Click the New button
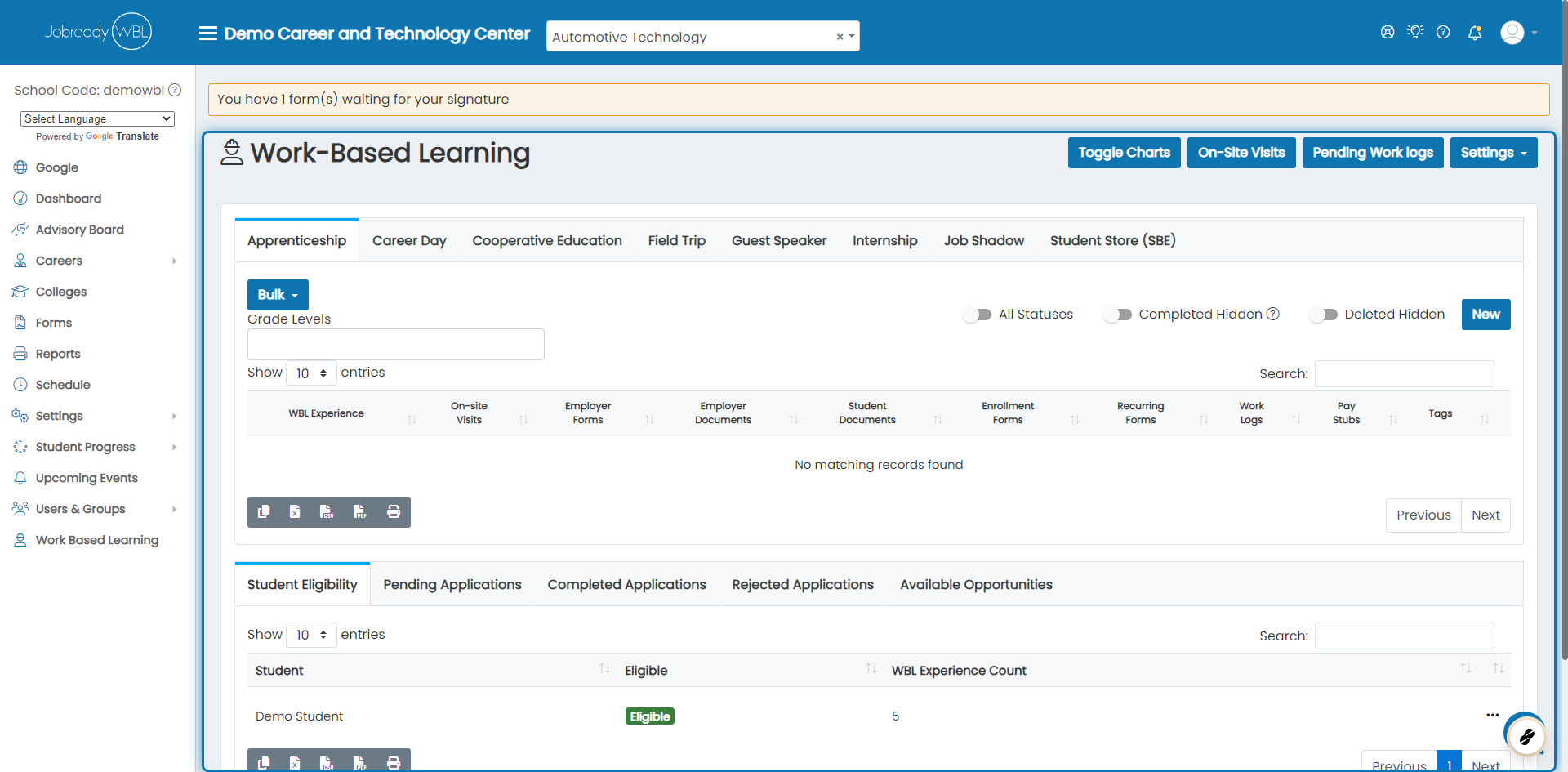1568x772 pixels. pos(1486,315)
